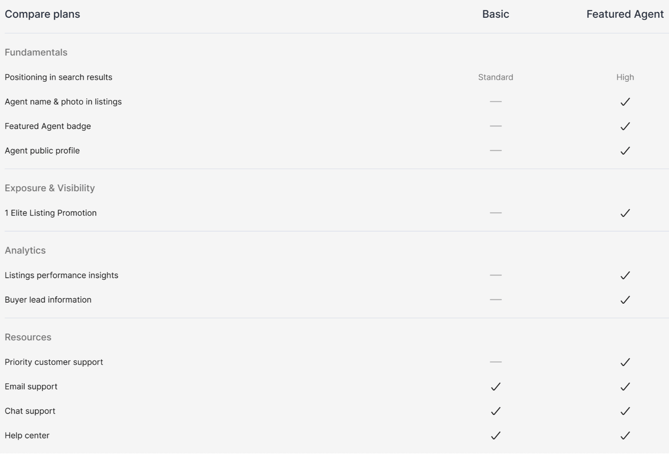Screen dimensions: 669x455
Task: Click Basic plan dash for Priority customer support
Action: pyautogui.click(x=496, y=362)
